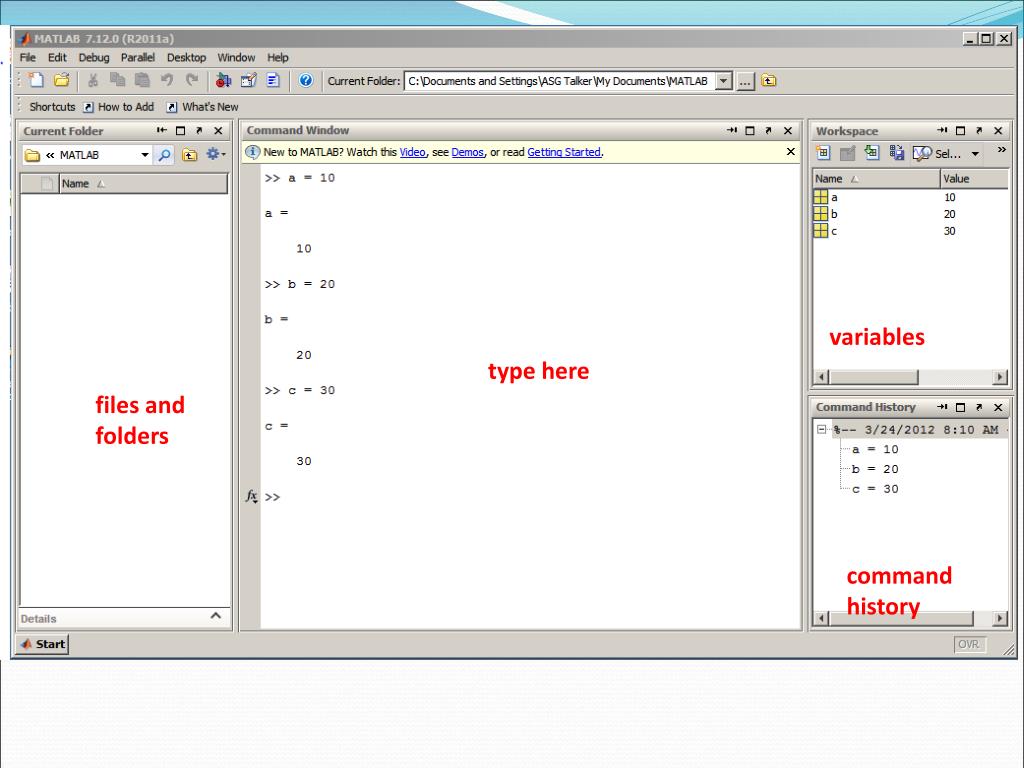
Task: Click the Open Variable icon in Workspace
Action: 847,153
